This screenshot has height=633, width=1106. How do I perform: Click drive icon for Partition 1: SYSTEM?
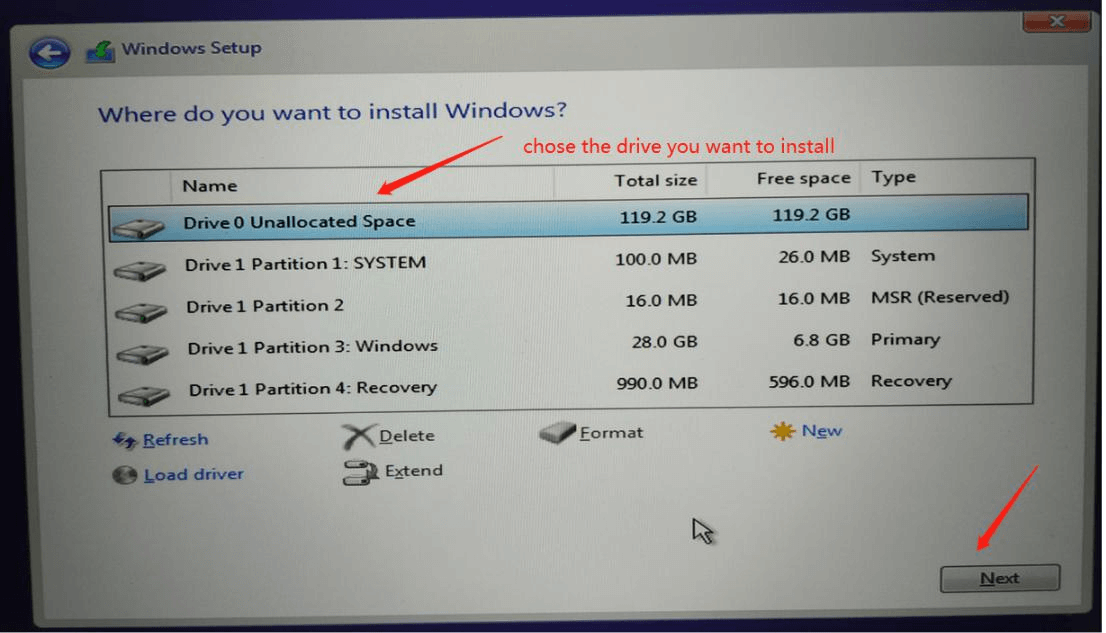tap(140, 270)
